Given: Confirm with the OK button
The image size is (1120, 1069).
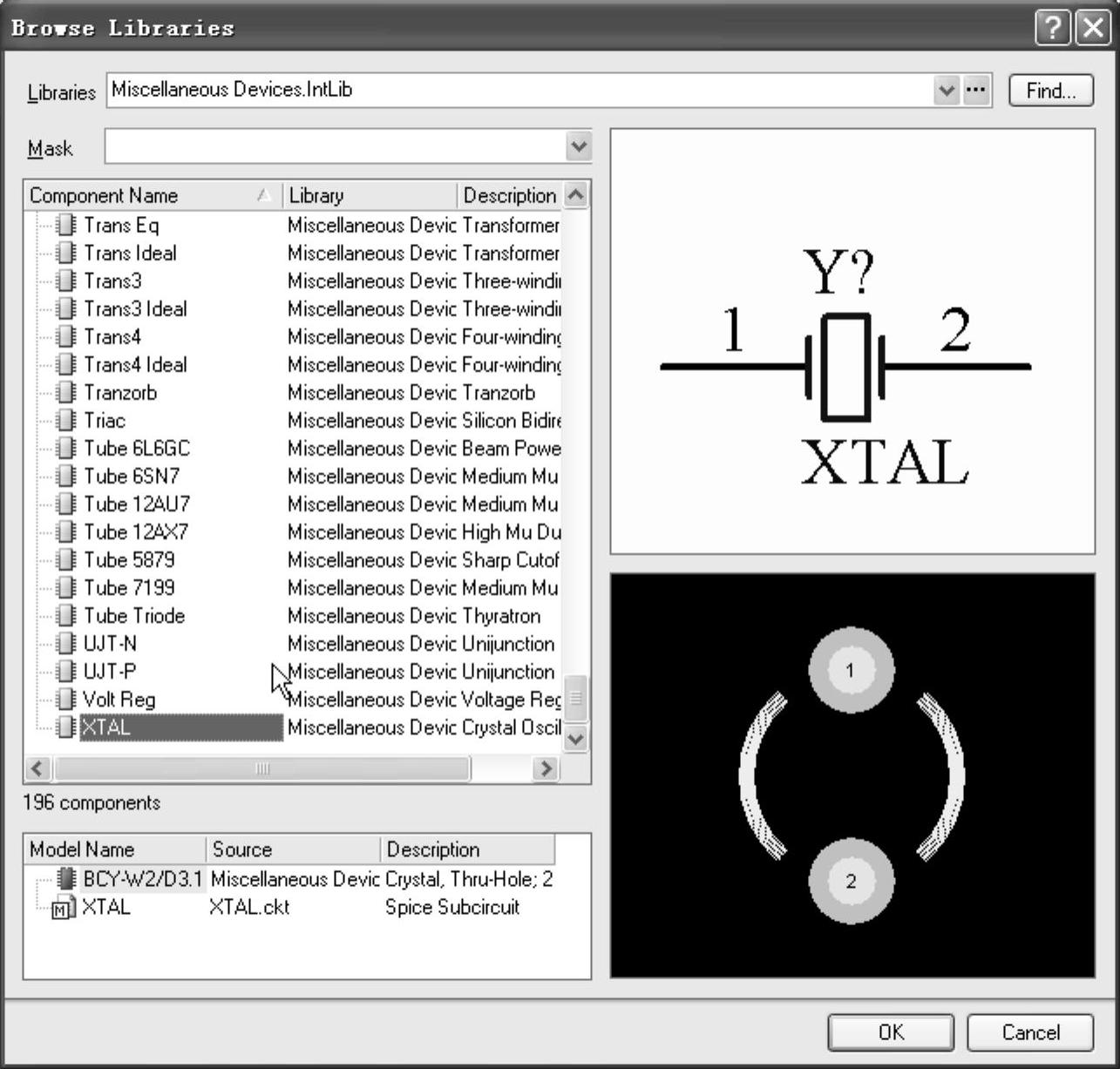Looking at the screenshot, I should (890, 1032).
